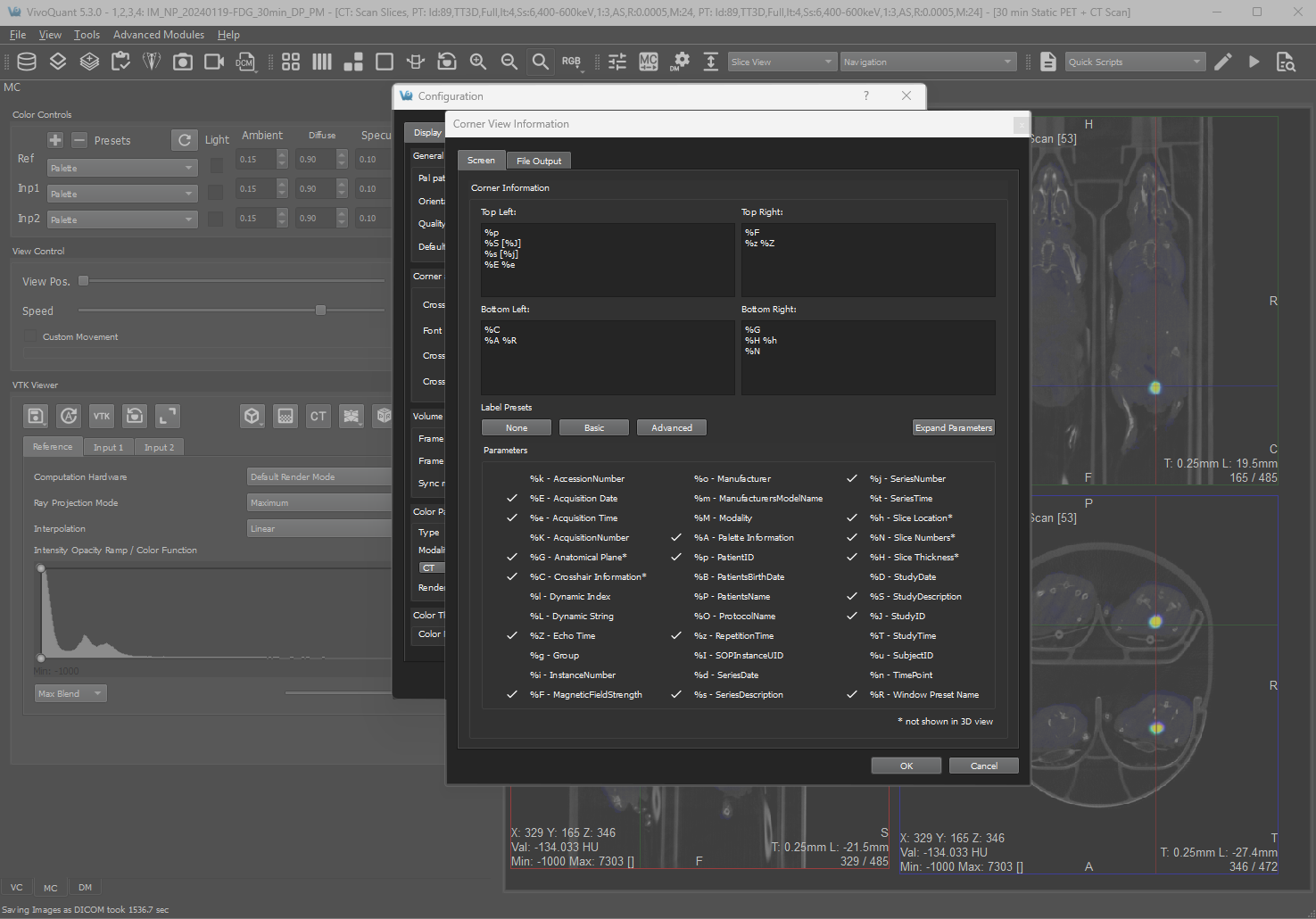Image resolution: width=1316 pixels, height=919 pixels.
Task: Click the DM gear settings icon
Action: 680,62
